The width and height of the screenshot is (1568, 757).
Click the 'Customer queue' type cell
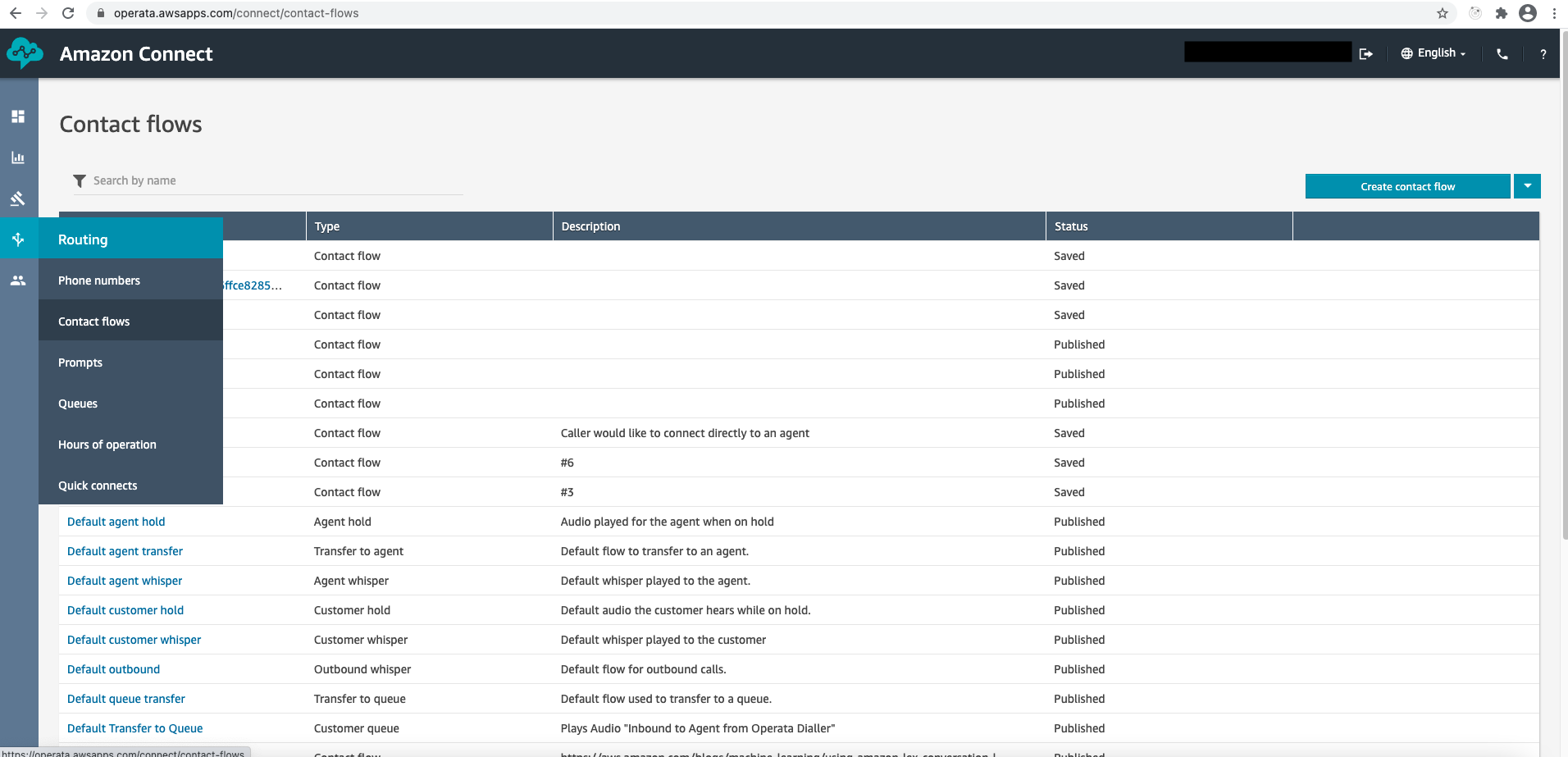pos(357,728)
